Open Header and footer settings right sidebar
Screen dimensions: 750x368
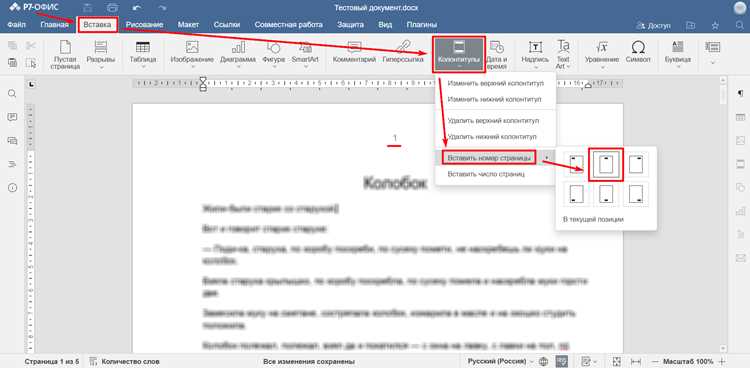click(x=741, y=164)
